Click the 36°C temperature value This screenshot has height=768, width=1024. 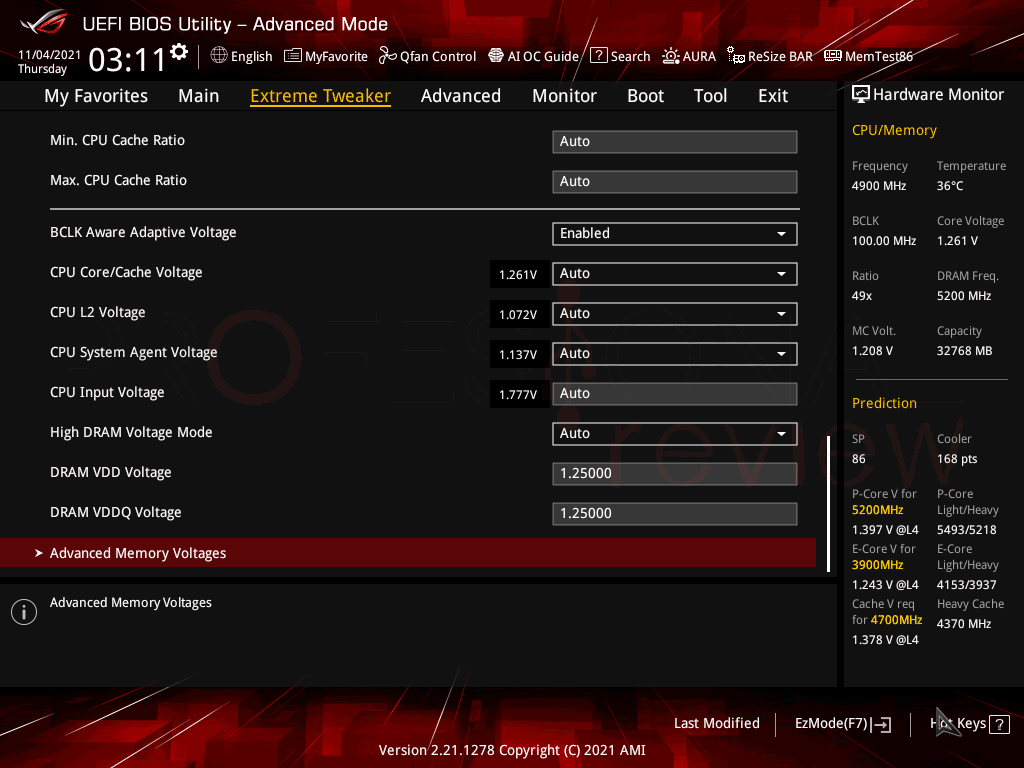pos(950,186)
